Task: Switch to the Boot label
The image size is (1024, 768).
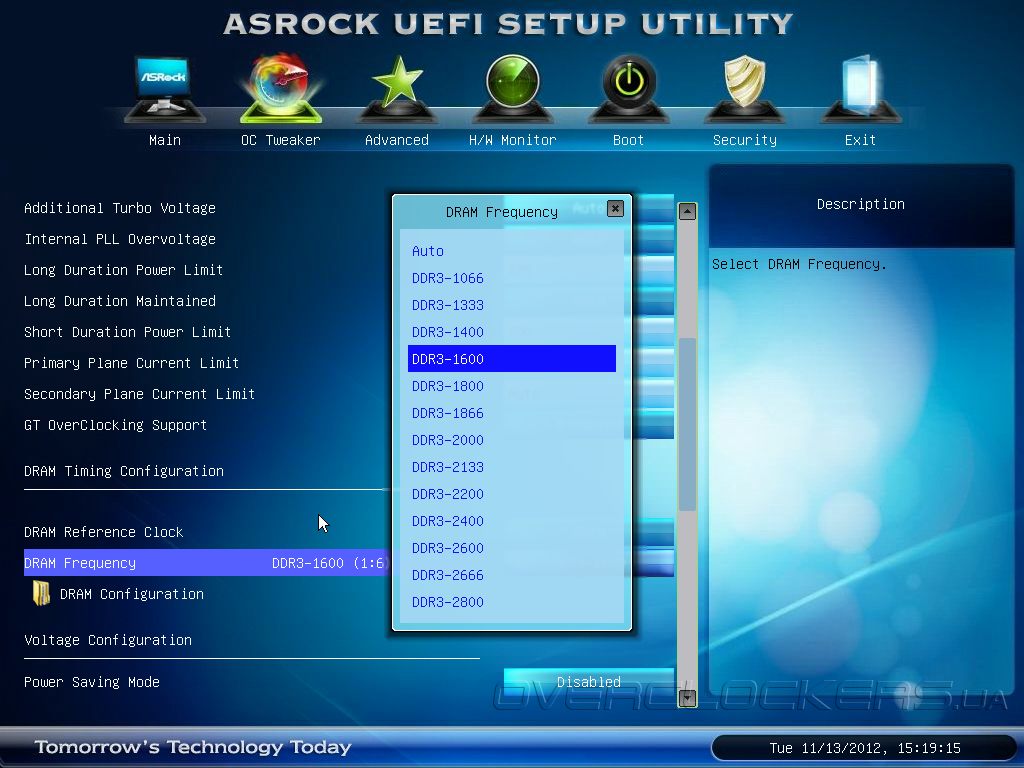Action: click(x=628, y=140)
